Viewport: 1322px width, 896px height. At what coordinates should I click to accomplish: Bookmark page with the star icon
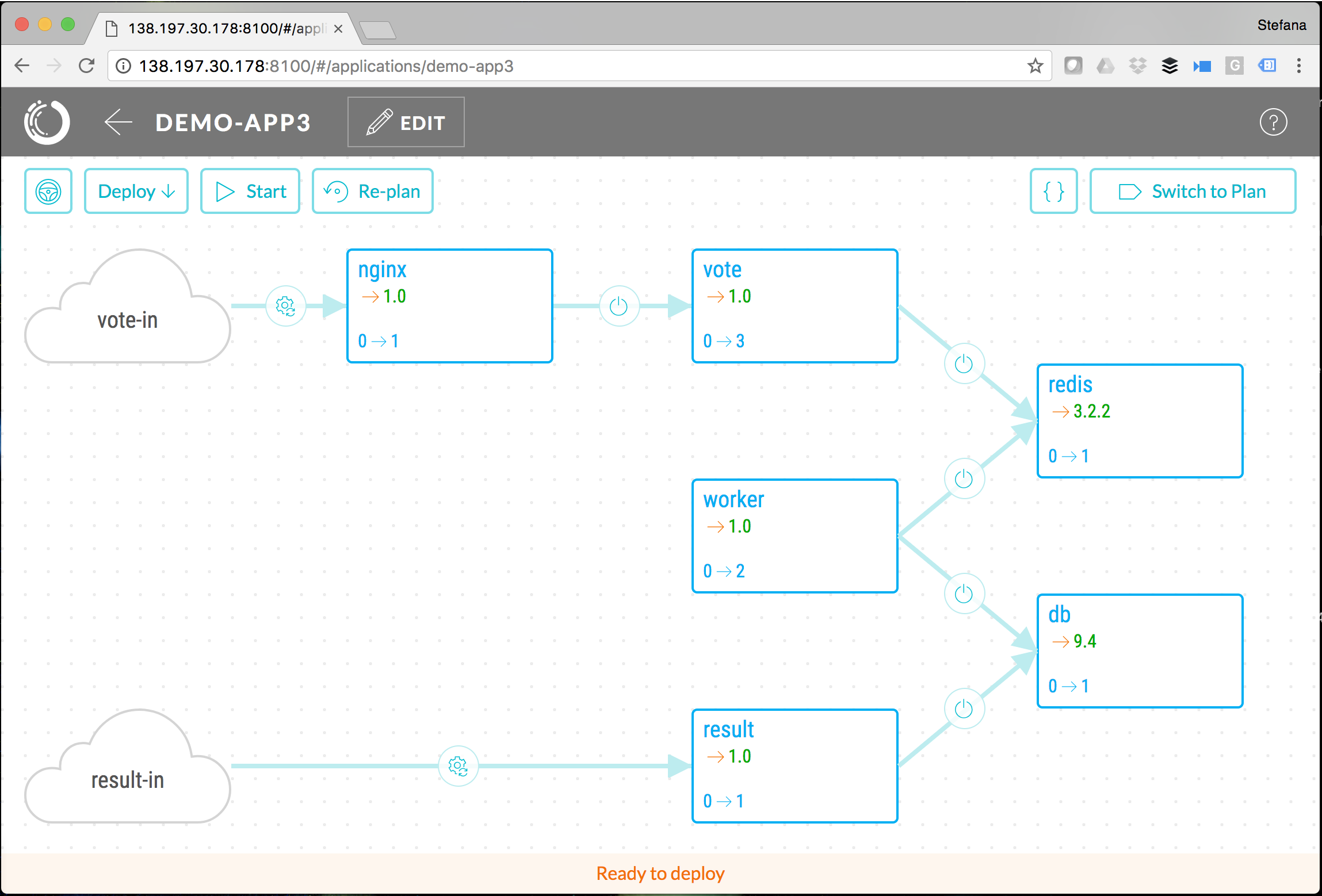click(x=1035, y=66)
